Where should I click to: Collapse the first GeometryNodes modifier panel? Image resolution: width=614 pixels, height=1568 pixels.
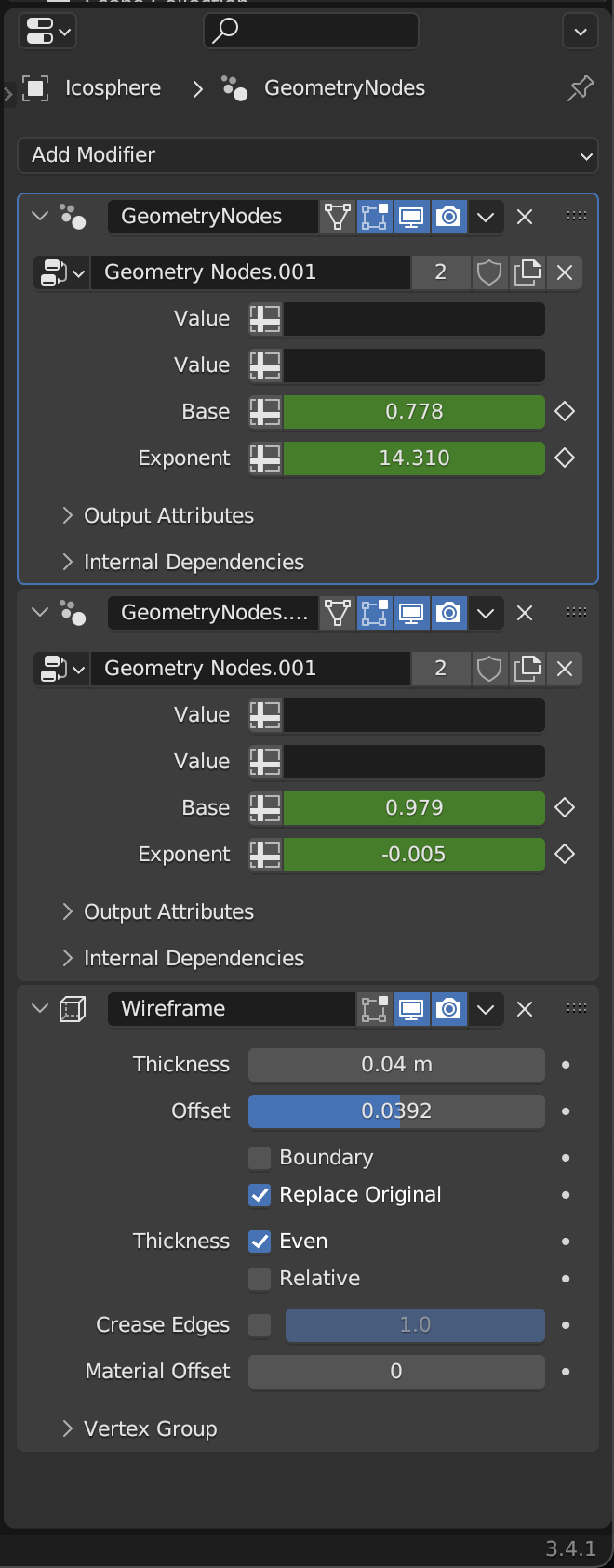click(x=39, y=217)
